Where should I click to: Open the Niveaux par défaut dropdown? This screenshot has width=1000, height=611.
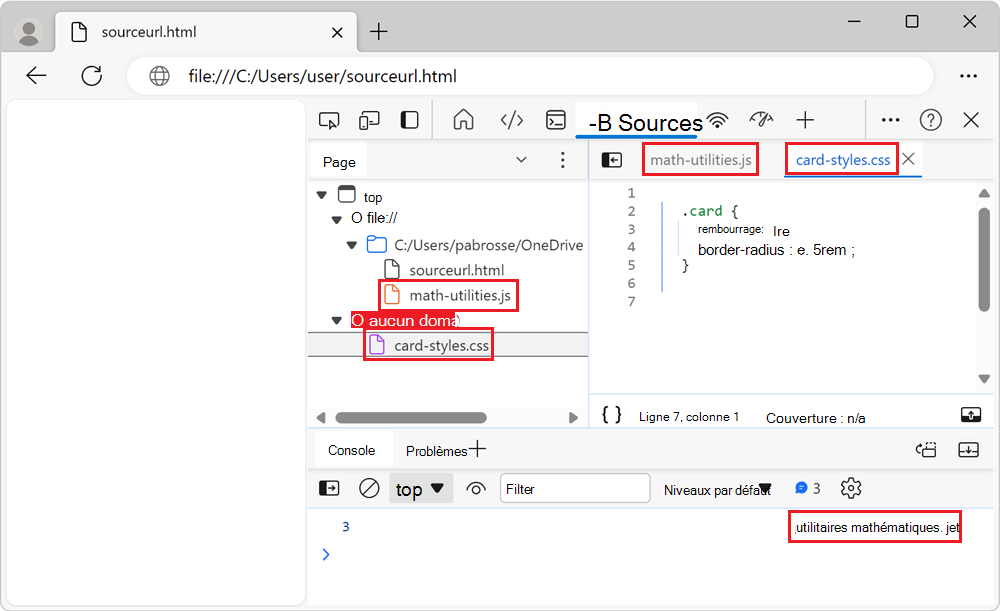click(x=716, y=488)
